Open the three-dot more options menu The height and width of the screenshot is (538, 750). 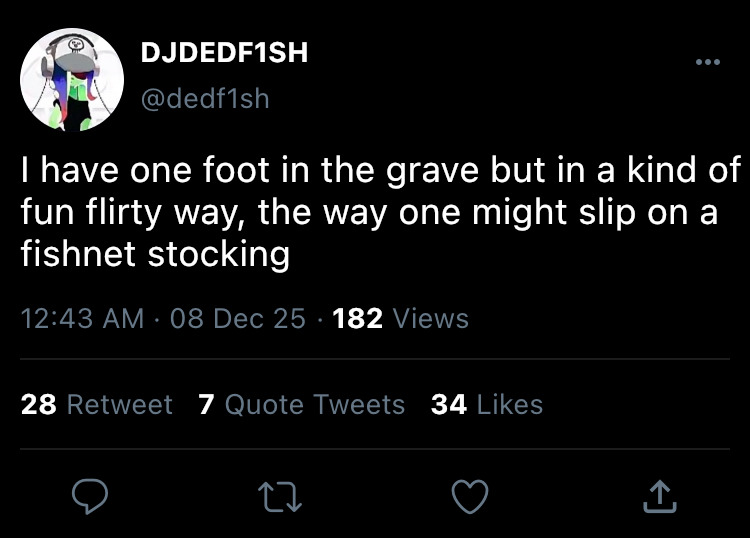click(707, 62)
